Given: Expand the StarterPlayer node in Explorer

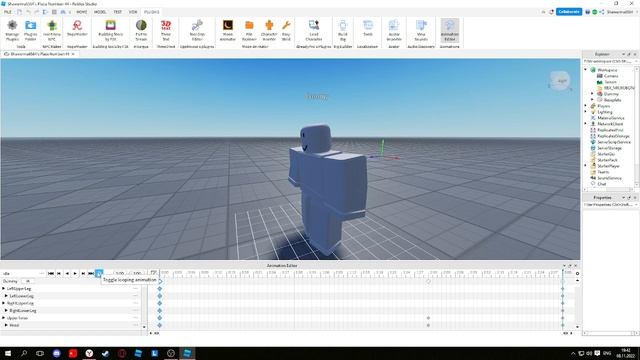Looking at the screenshot, I should [586, 166].
